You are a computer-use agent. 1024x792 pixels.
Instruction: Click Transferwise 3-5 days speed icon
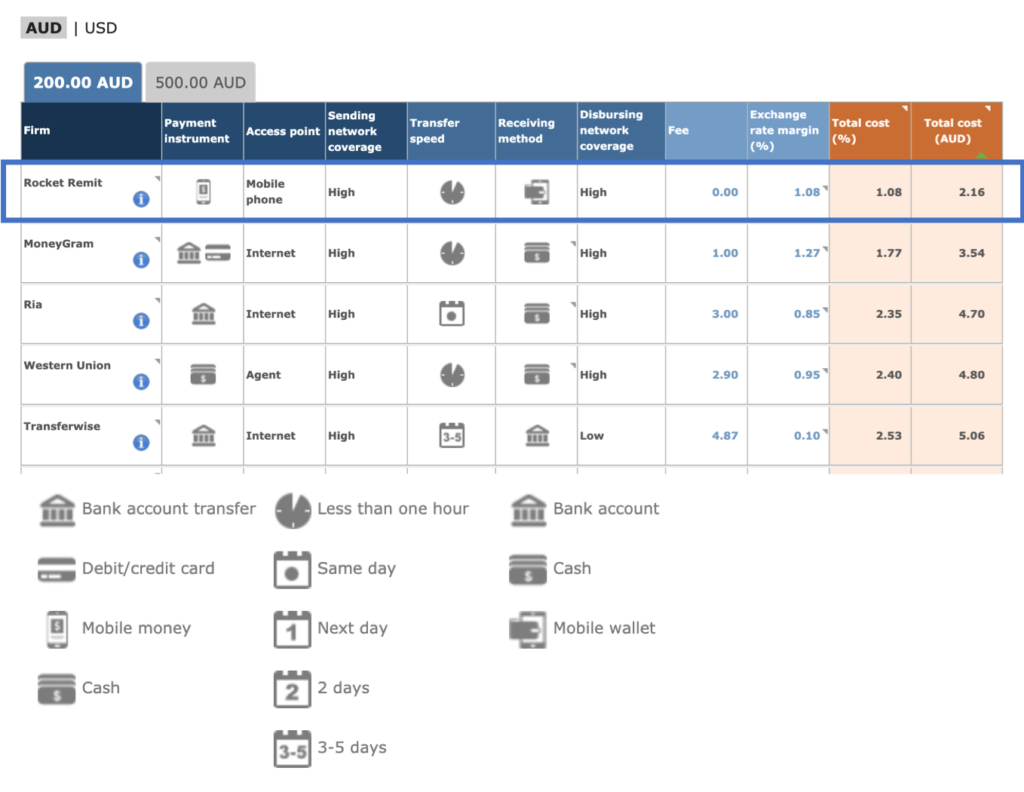452,435
